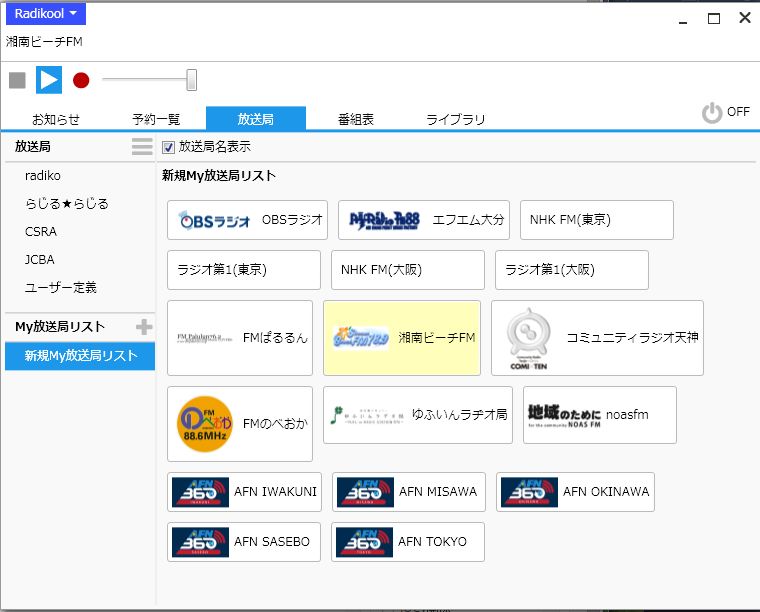Toggle the power timer OFF icon
The width and height of the screenshot is (760, 612).
click(x=712, y=112)
